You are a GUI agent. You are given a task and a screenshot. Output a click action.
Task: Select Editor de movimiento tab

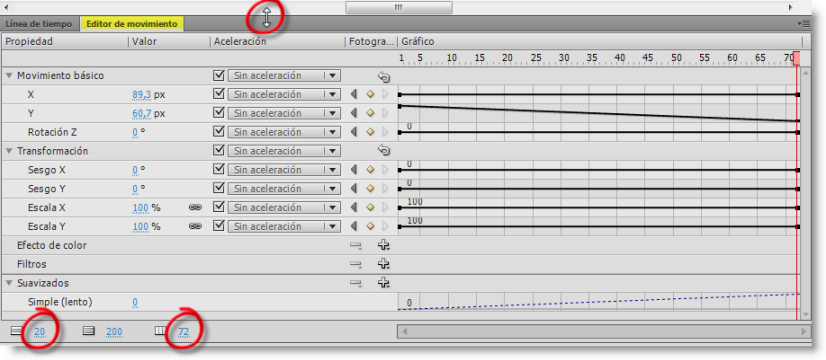point(132,24)
